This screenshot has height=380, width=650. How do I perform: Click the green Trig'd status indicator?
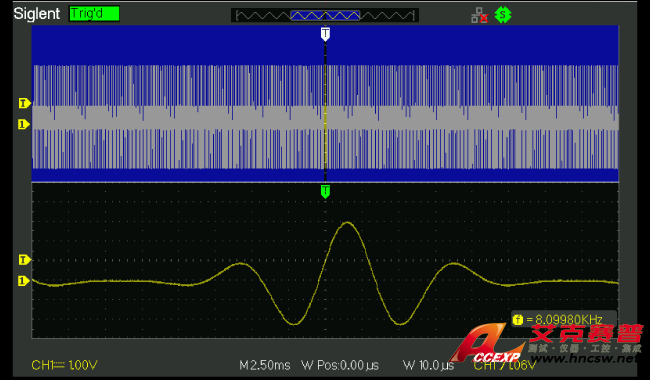[95, 14]
